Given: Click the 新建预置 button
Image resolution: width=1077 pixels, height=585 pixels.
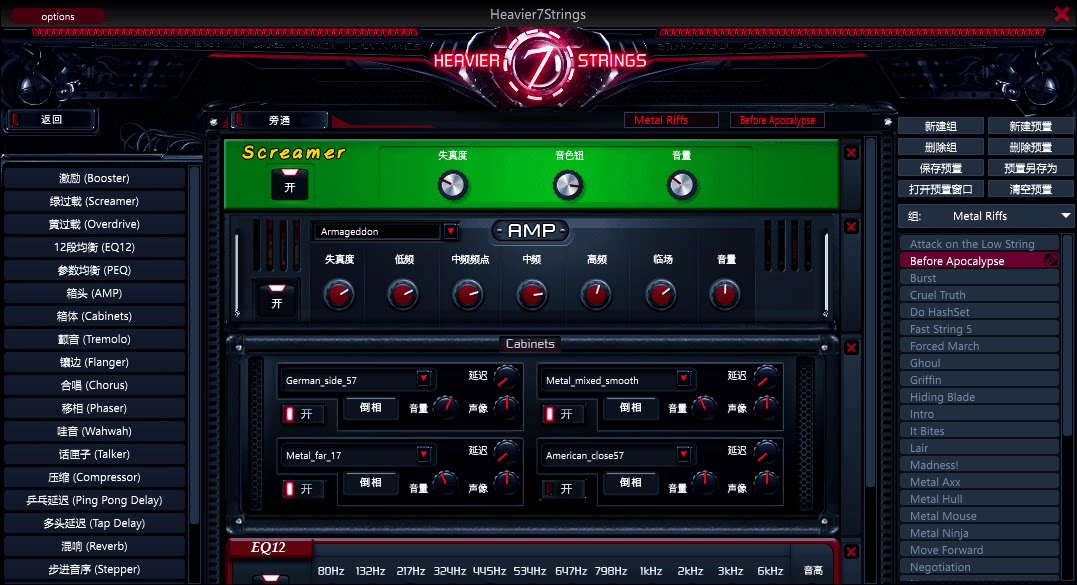Looking at the screenshot, I should coord(1030,126).
